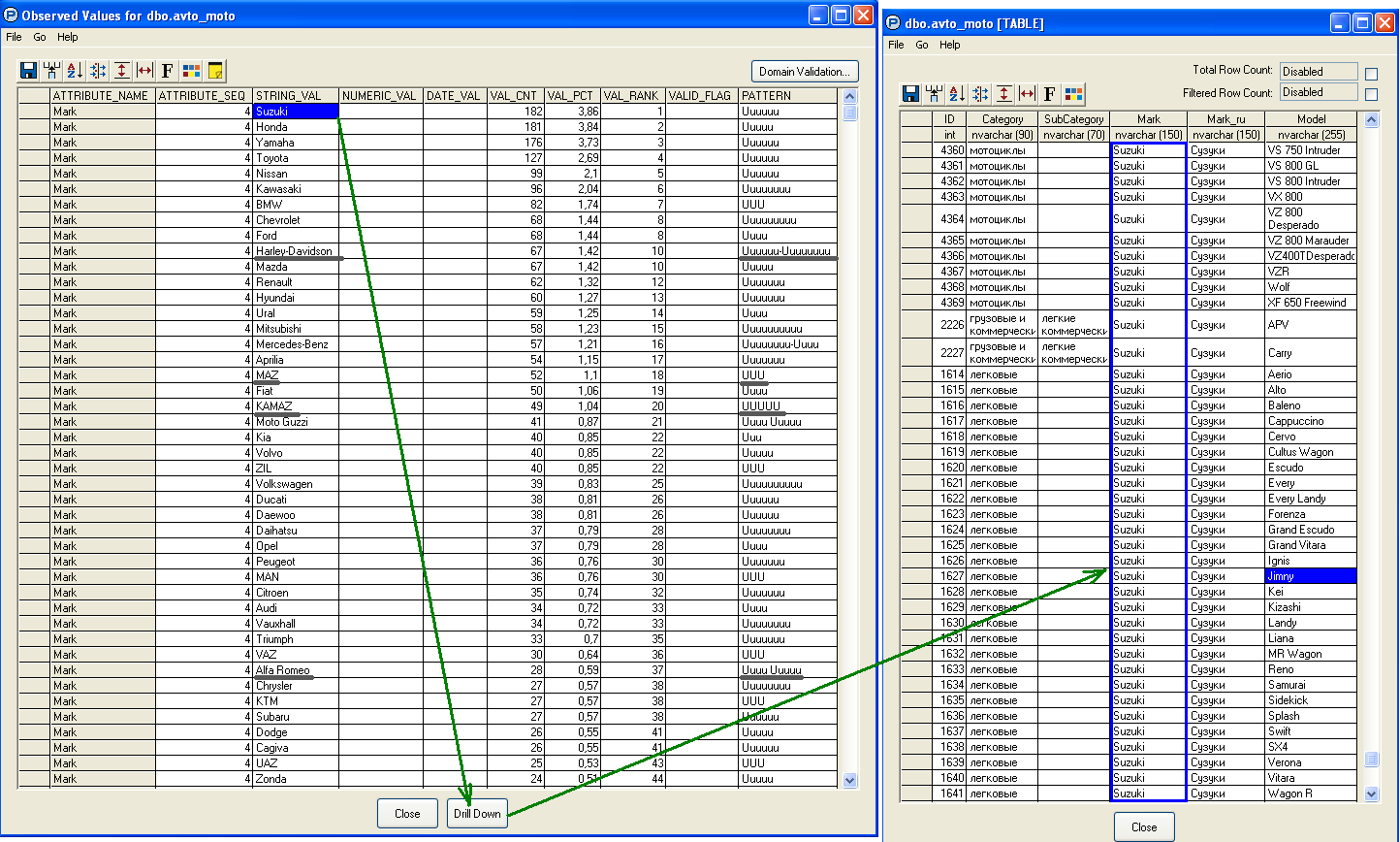1400x842 pixels.
Task: Click the VAL_CNT column header
Action: click(x=515, y=96)
